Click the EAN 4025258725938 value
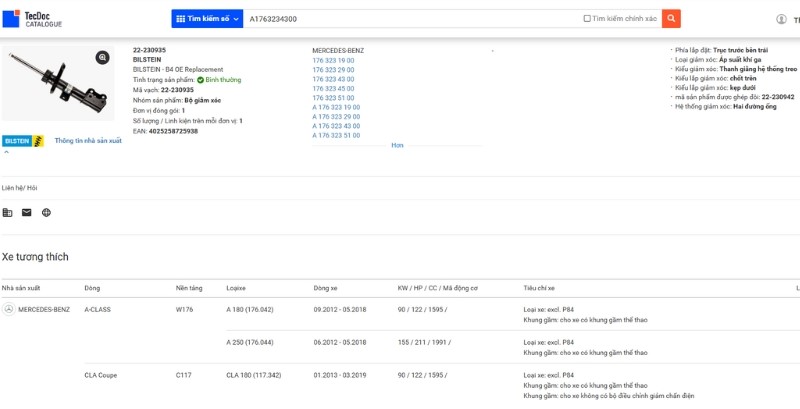The image size is (800, 409). coord(173,131)
